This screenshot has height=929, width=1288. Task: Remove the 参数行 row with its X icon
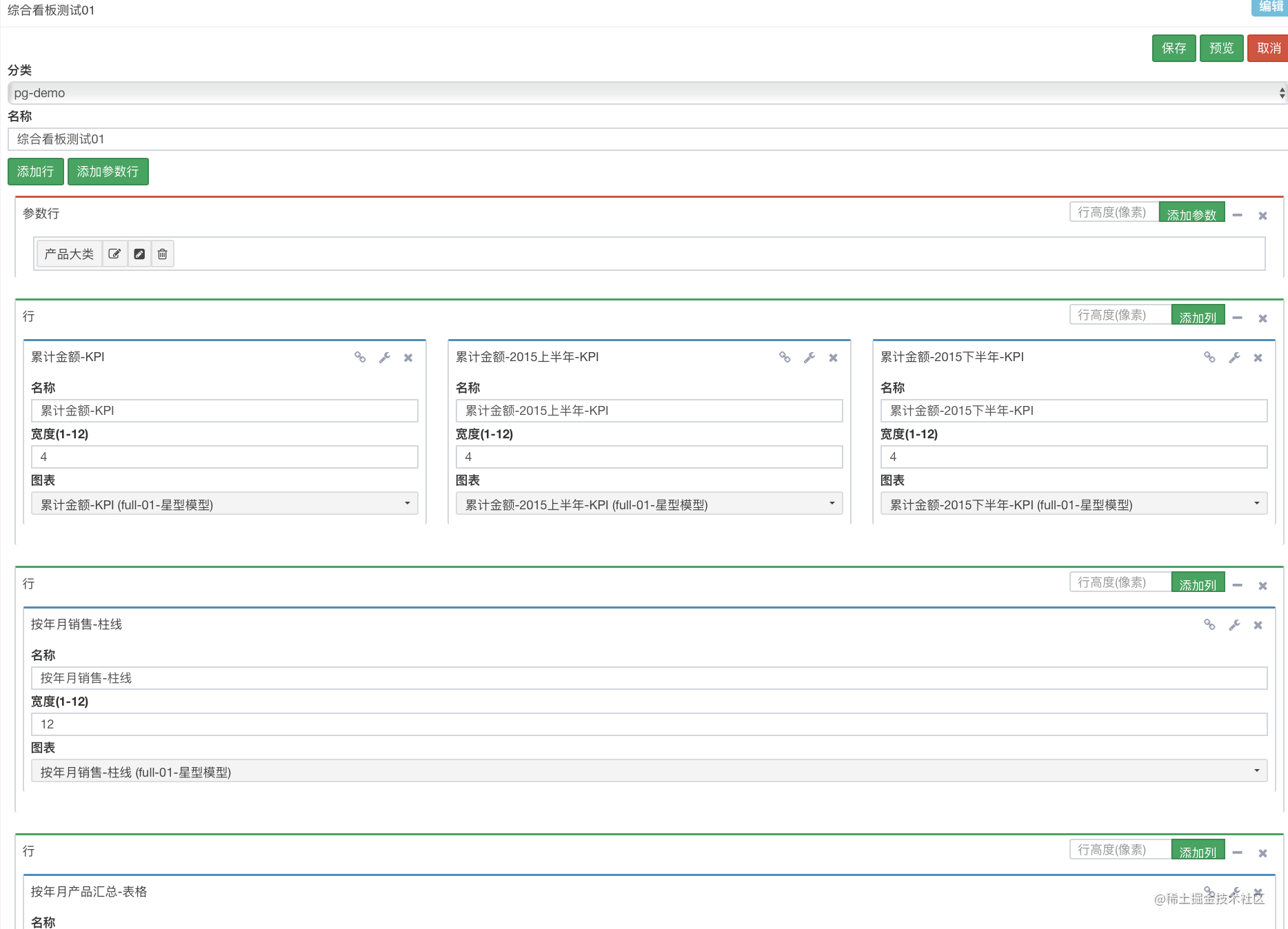(1263, 216)
